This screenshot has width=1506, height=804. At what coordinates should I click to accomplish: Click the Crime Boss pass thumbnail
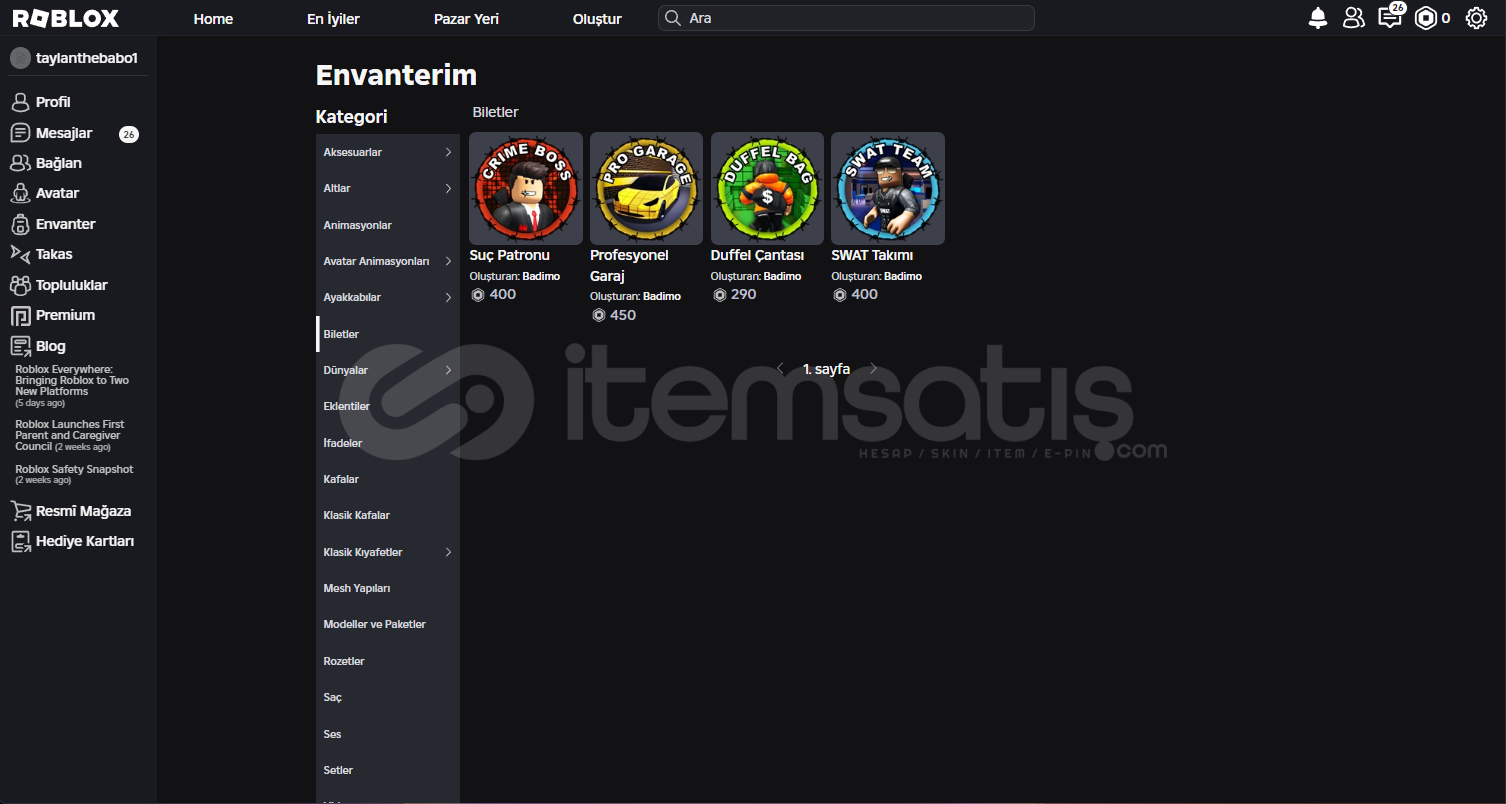pos(526,188)
